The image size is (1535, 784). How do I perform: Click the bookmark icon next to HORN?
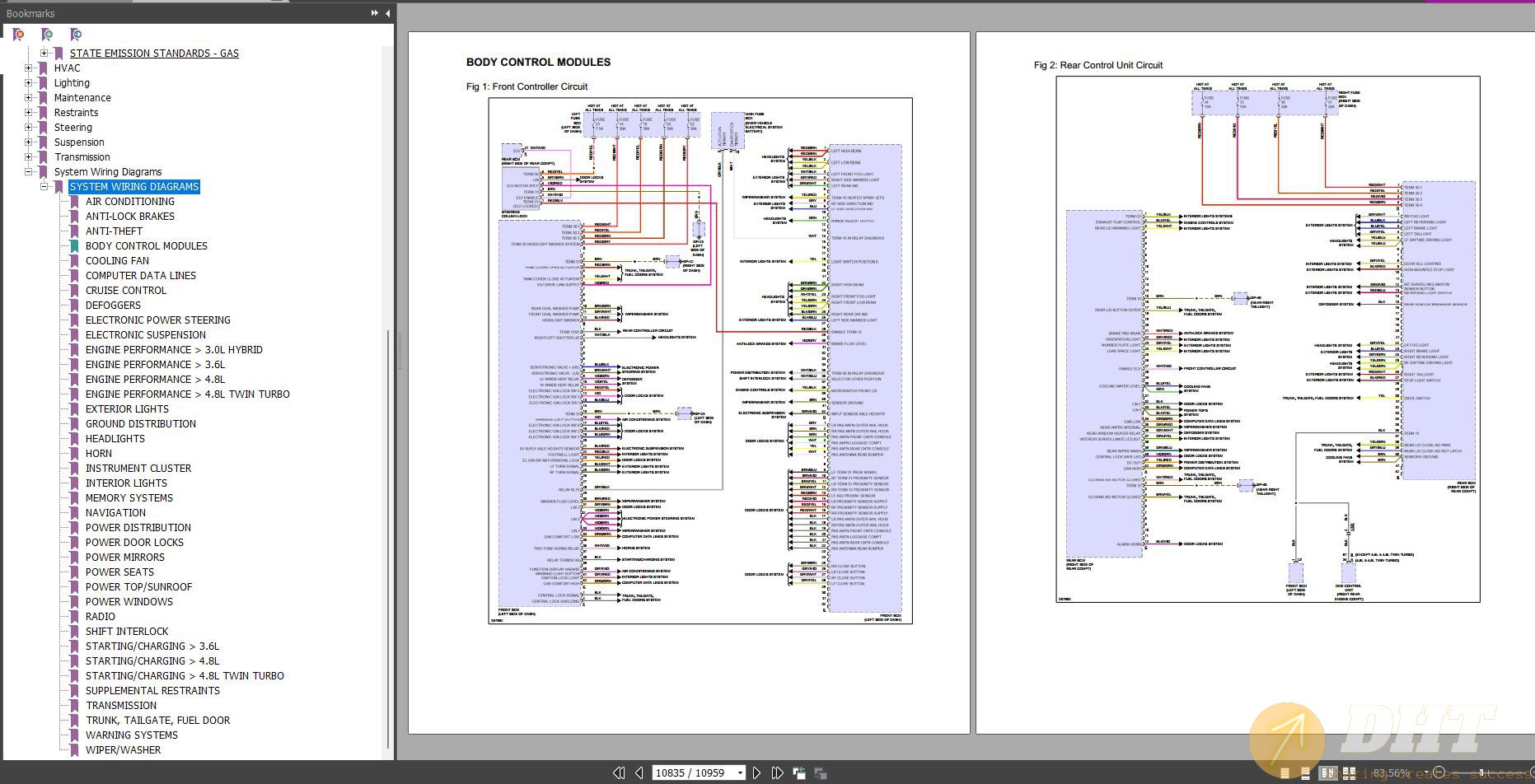click(x=74, y=454)
